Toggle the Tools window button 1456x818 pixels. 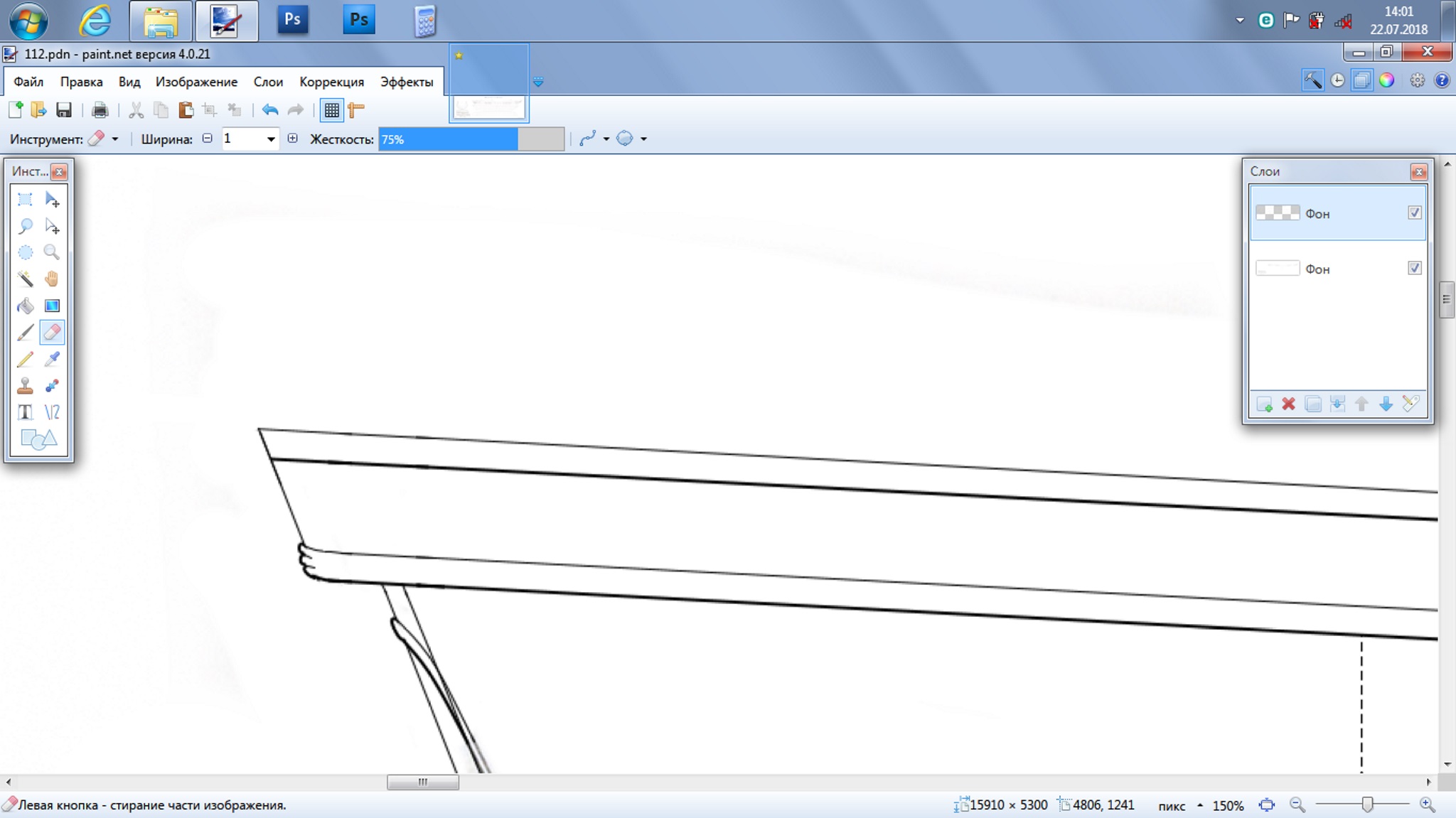[x=1312, y=80]
